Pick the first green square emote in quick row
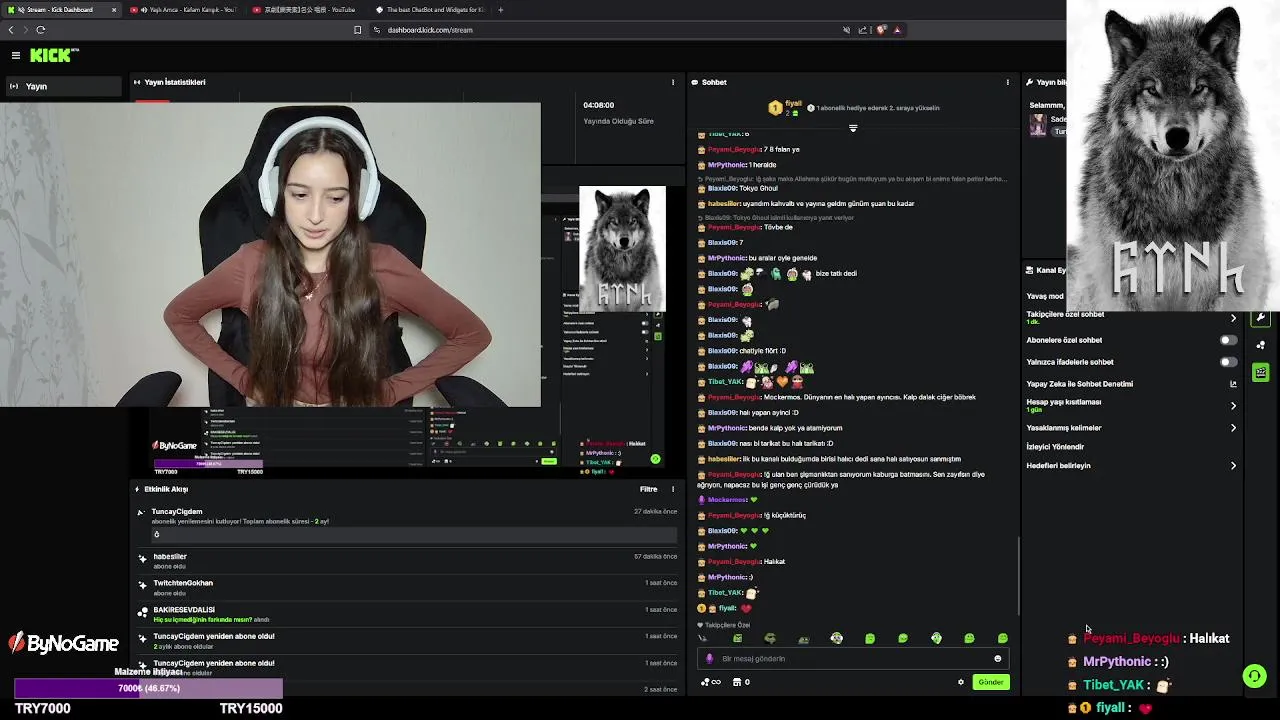 click(737, 638)
